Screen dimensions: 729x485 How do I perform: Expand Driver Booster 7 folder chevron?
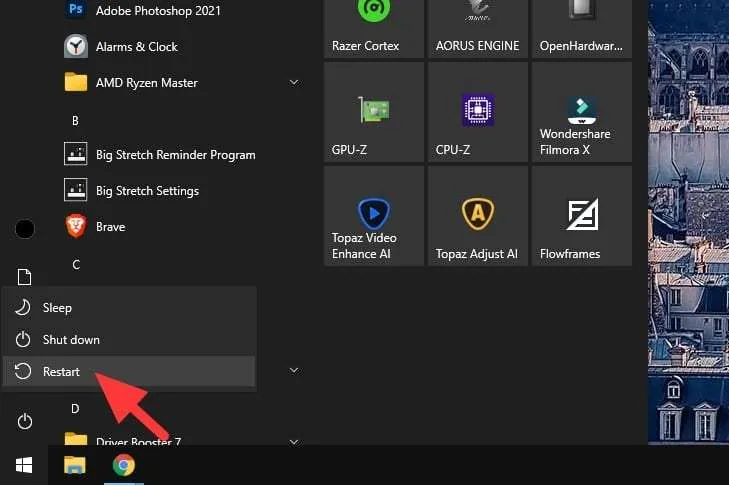[294, 441]
